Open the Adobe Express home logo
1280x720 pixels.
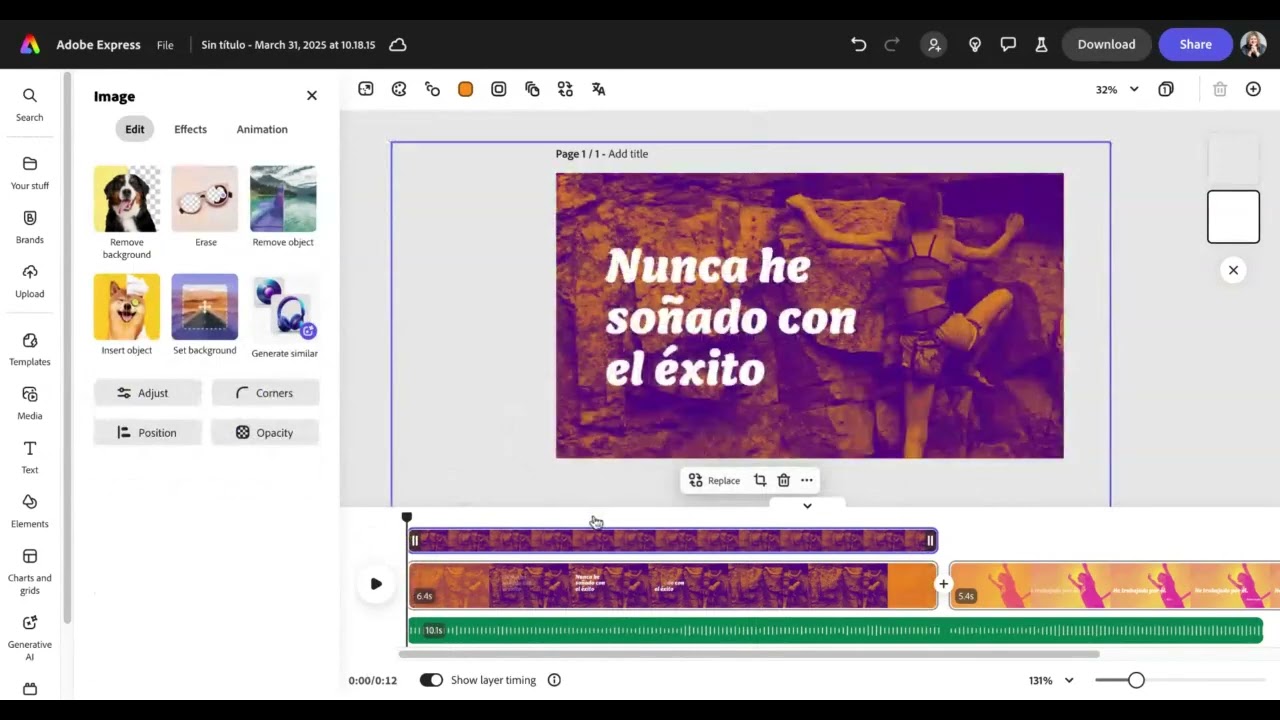(x=30, y=45)
